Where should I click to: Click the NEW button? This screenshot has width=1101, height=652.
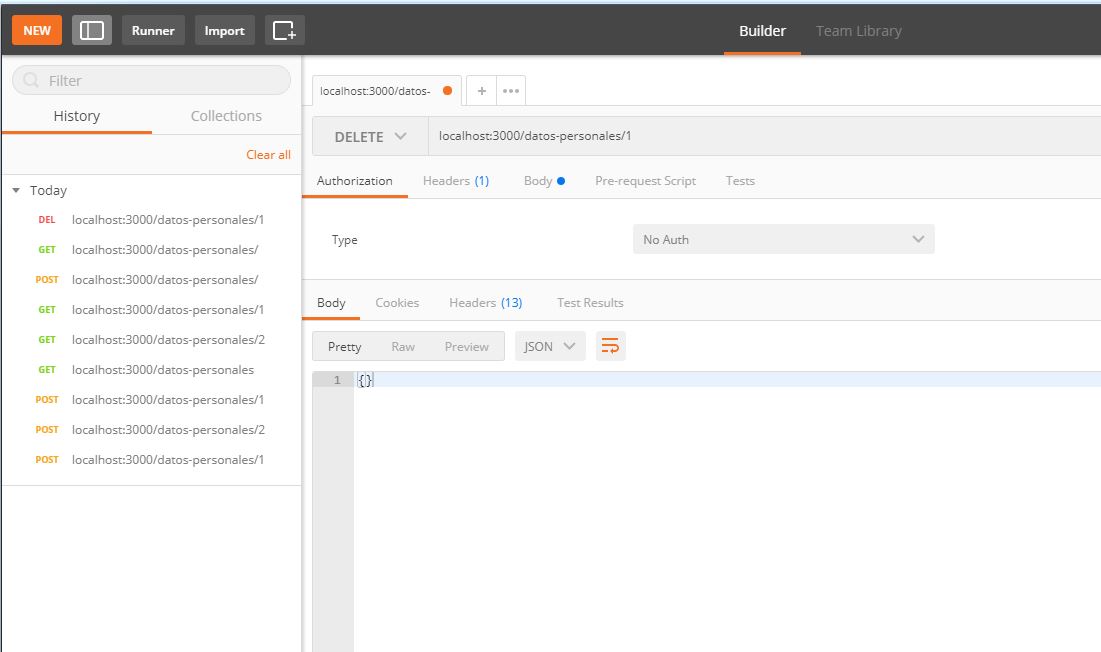pyautogui.click(x=37, y=30)
